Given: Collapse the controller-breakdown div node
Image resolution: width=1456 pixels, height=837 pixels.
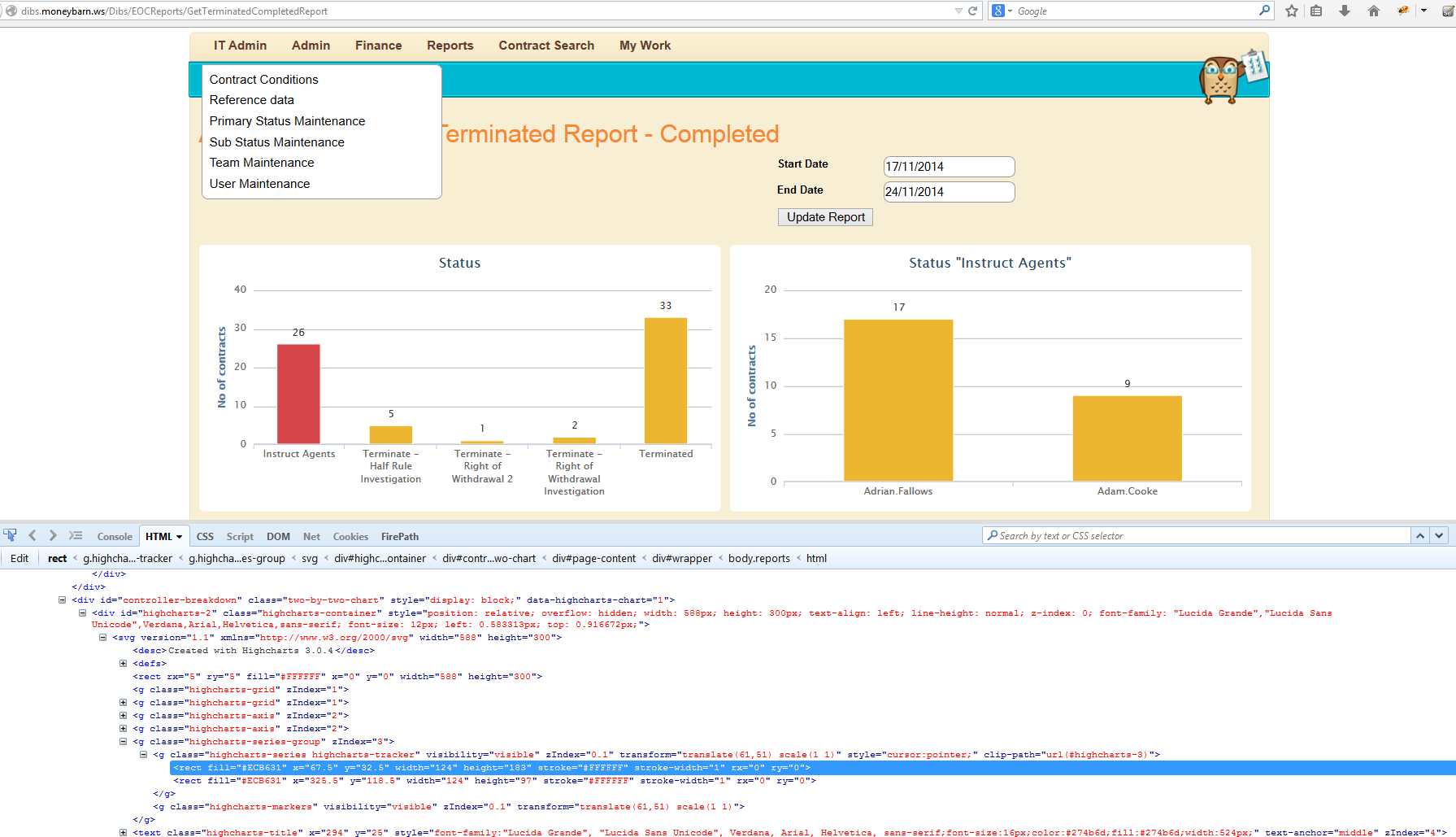Looking at the screenshot, I should 62,600.
